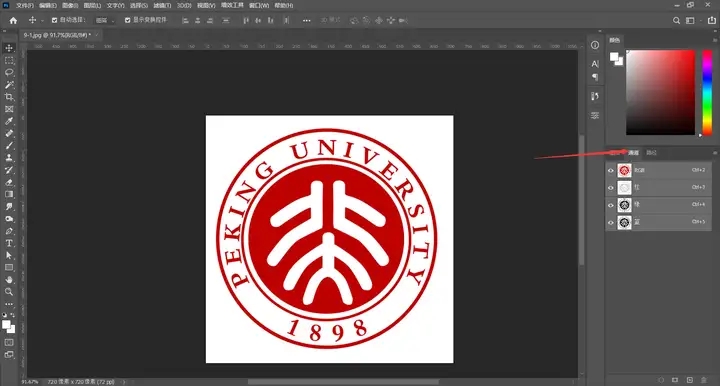Open the Image menu
The image size is (720, 386).
point(70,6)
